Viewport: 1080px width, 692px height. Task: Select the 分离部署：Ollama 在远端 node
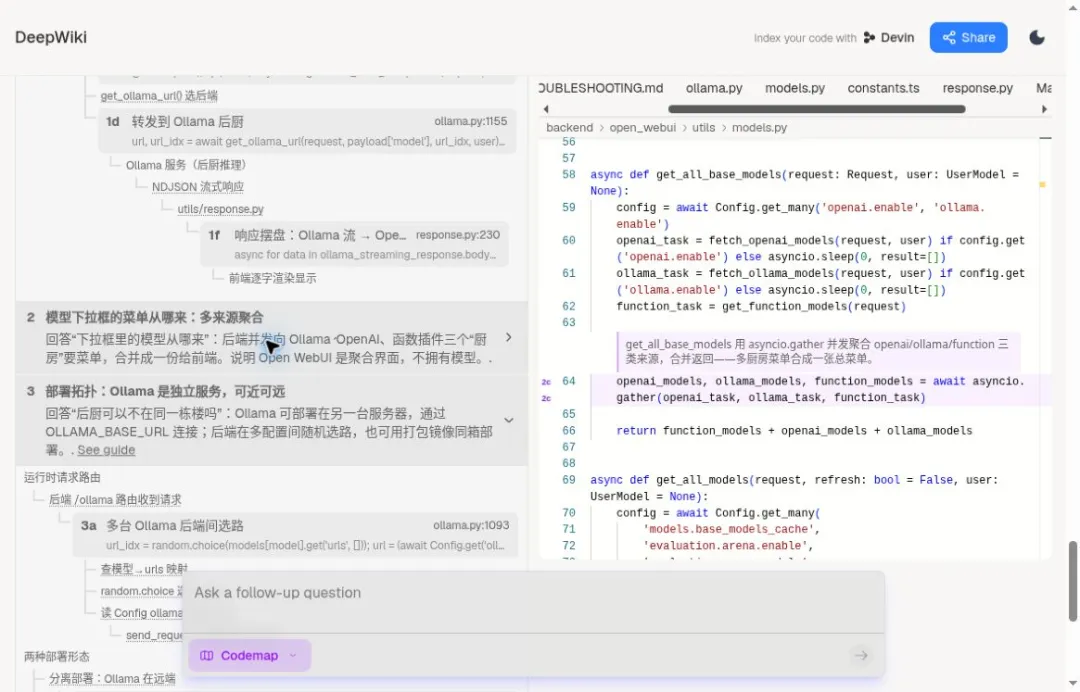[112, 679]
